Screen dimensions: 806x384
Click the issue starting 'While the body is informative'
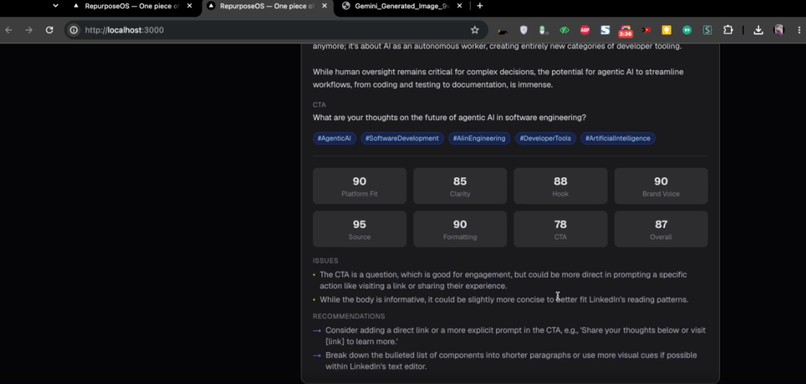pyautogui.click(x=504, y=299)
